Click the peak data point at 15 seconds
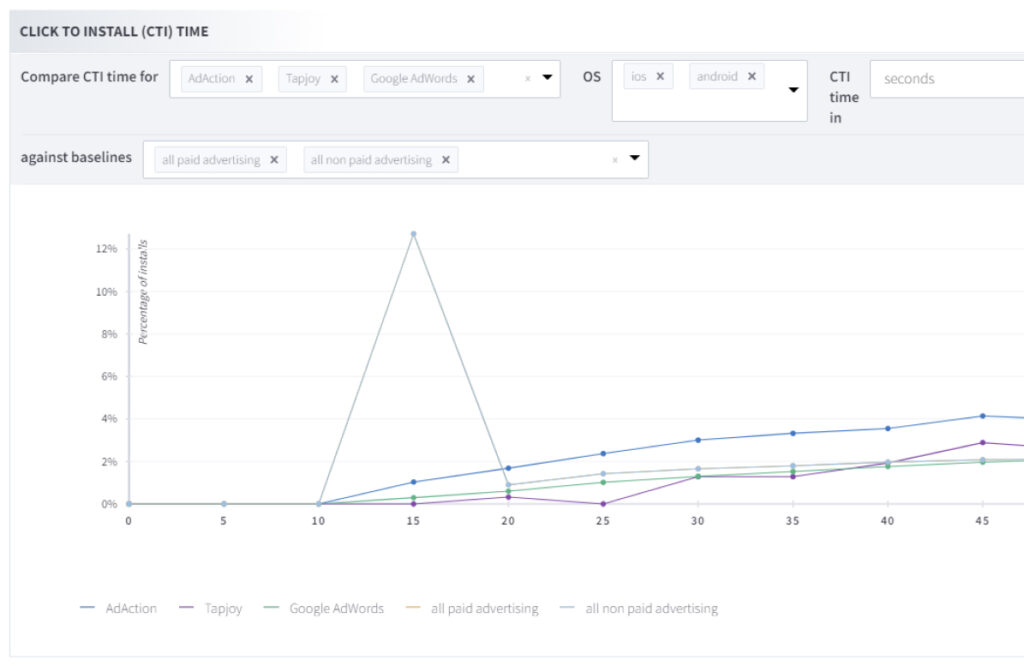 tap(413, 234)
